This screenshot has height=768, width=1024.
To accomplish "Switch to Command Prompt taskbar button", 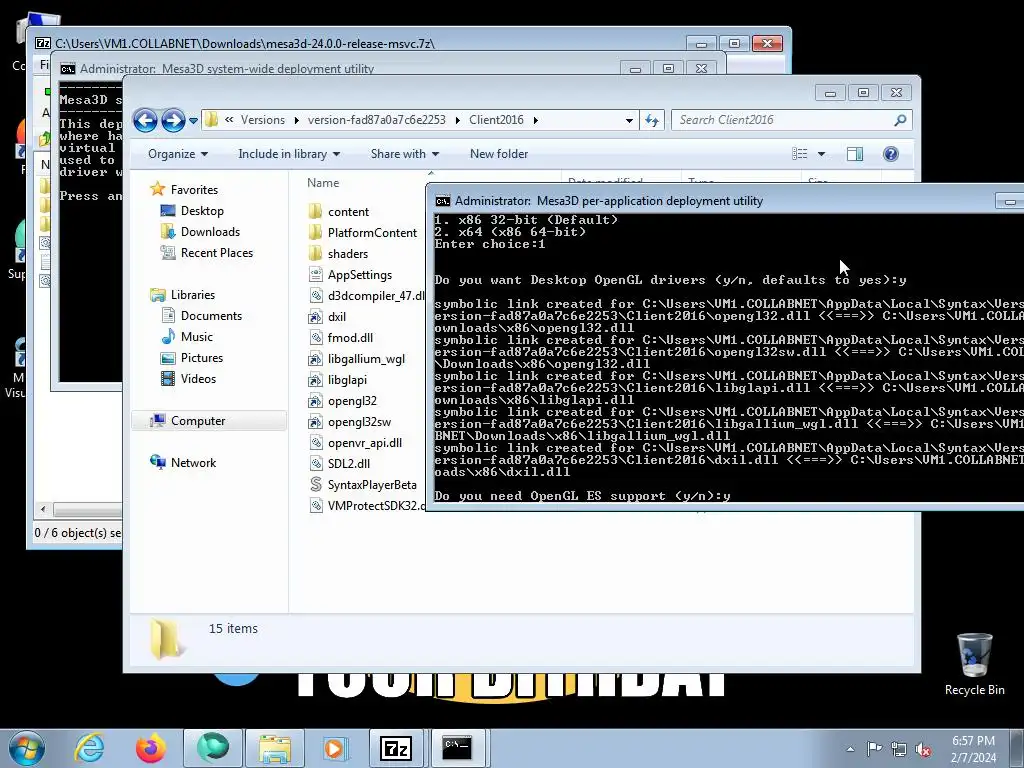I will [x=456, y=748].
